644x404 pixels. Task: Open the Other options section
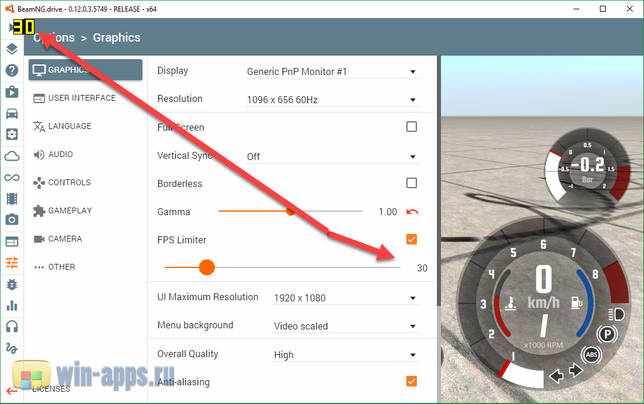point(85,267)
